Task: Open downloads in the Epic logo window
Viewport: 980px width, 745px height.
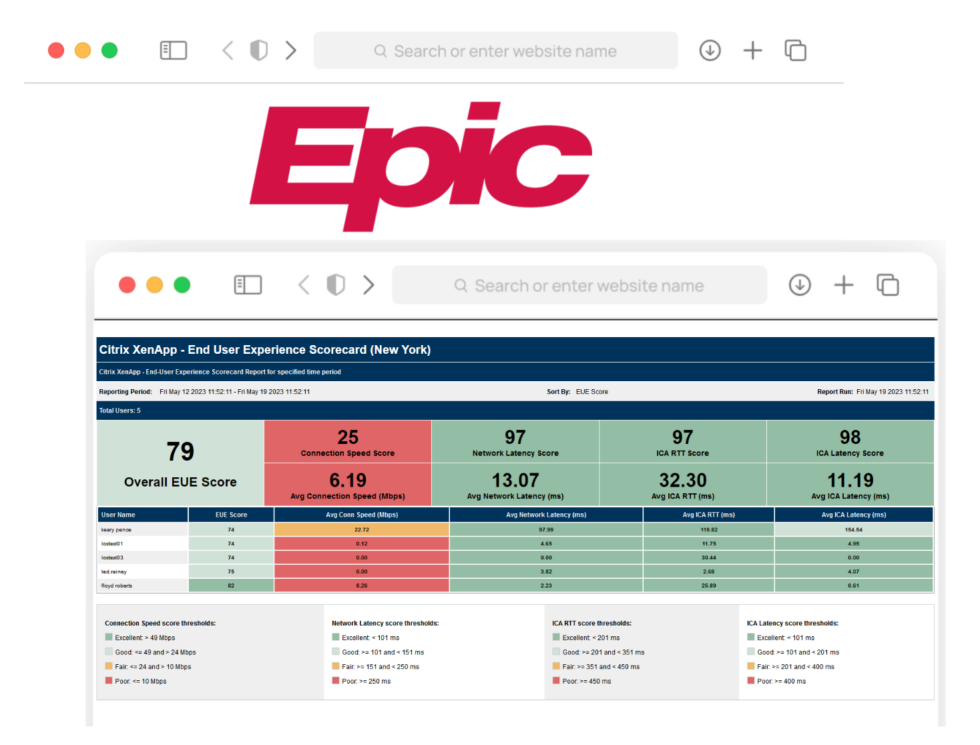Action: click(710, 51)
